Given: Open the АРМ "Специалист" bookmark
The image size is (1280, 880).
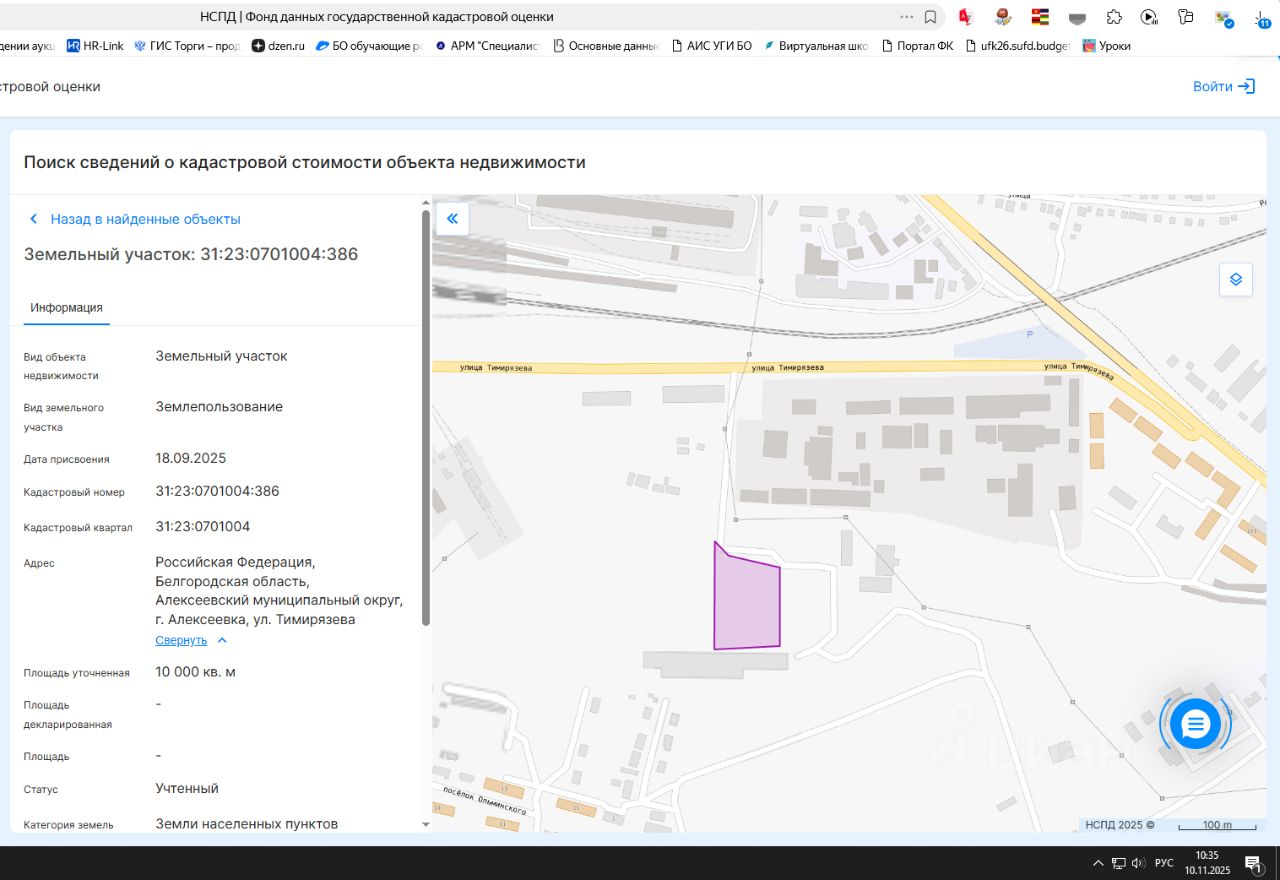Looking at the screenshot, I should [x=488, y=46].
